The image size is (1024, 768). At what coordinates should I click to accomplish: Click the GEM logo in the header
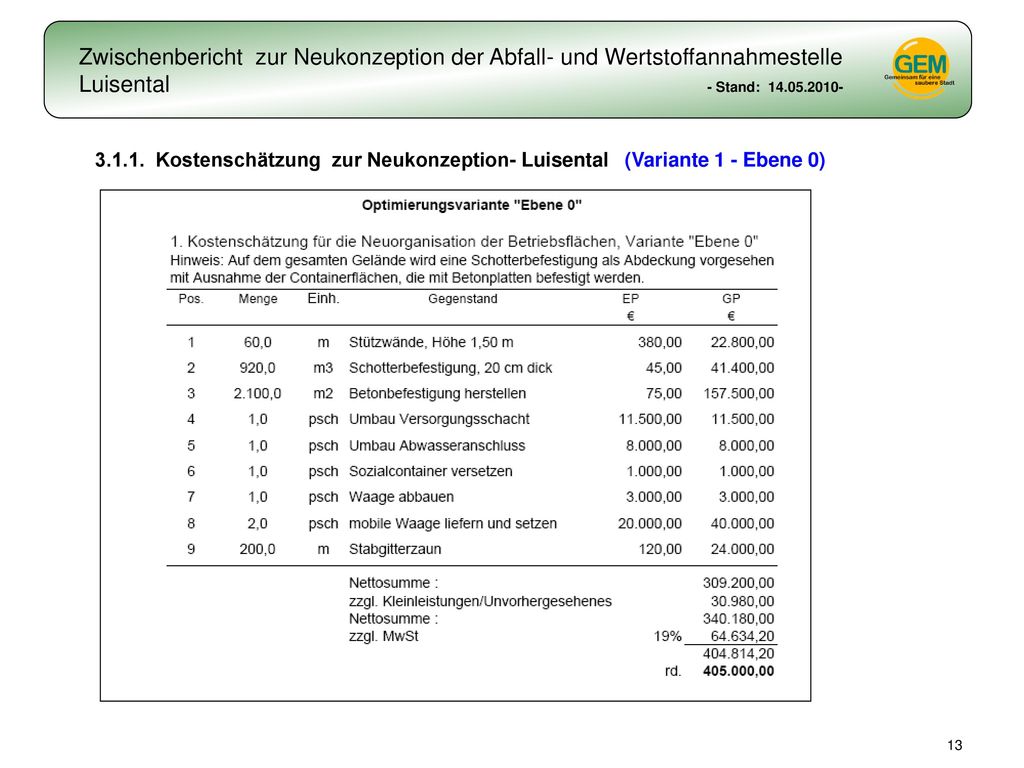[920, 68]
